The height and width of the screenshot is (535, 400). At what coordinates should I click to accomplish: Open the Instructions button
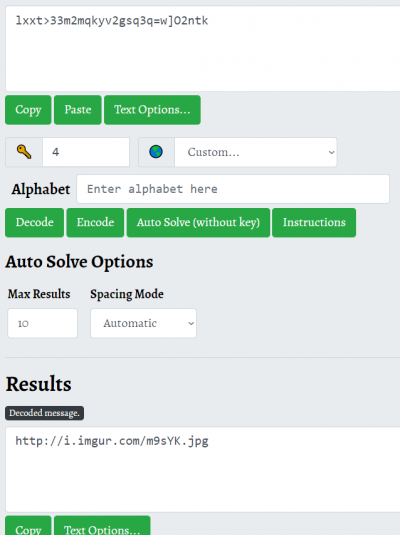tap(314, 222)
